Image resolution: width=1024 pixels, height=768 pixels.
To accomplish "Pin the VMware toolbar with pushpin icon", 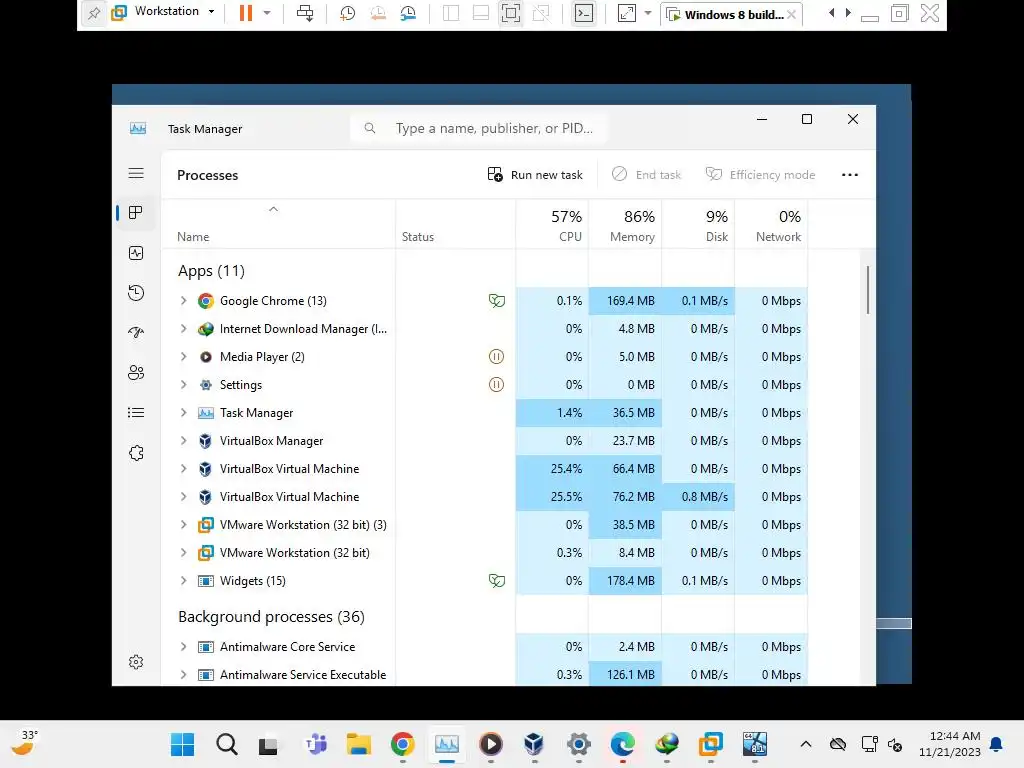I will [94, 13].
